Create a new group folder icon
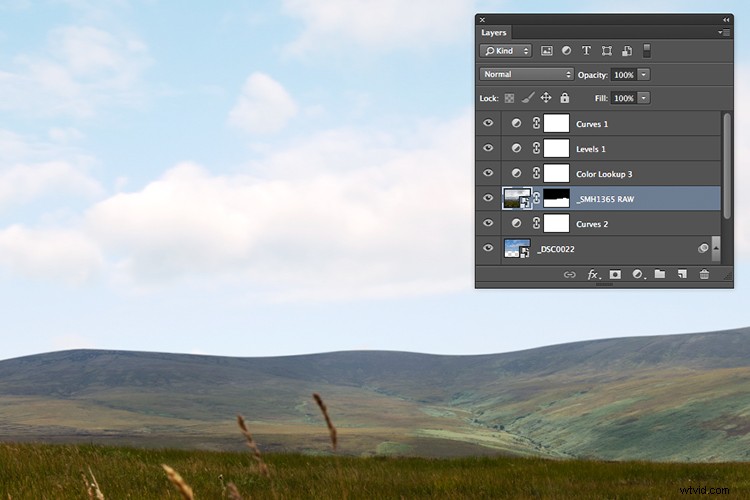Viewport: 750px width, 500px height. [660, 274]
